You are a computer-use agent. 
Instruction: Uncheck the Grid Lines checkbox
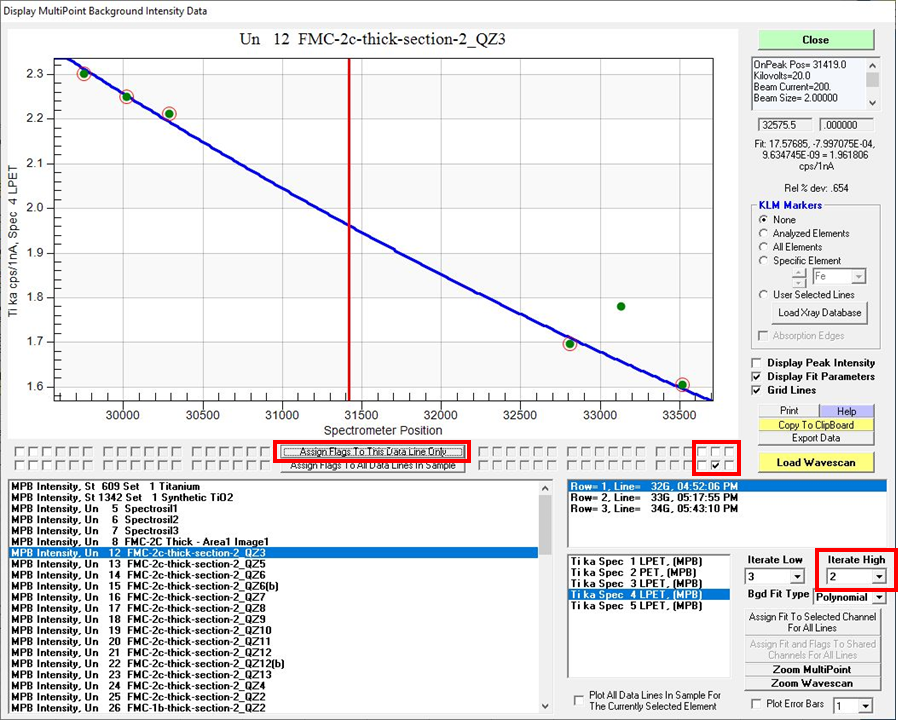click(757, 391)
